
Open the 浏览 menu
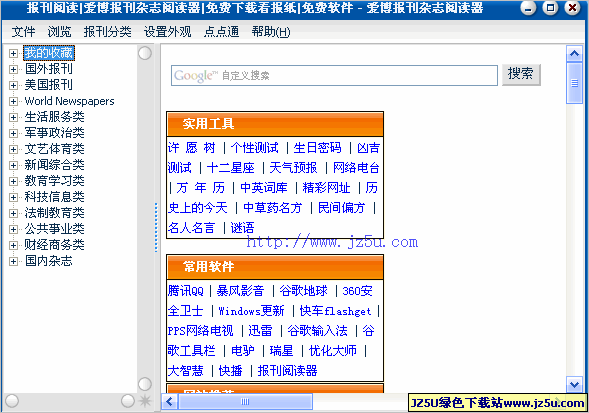59,32
